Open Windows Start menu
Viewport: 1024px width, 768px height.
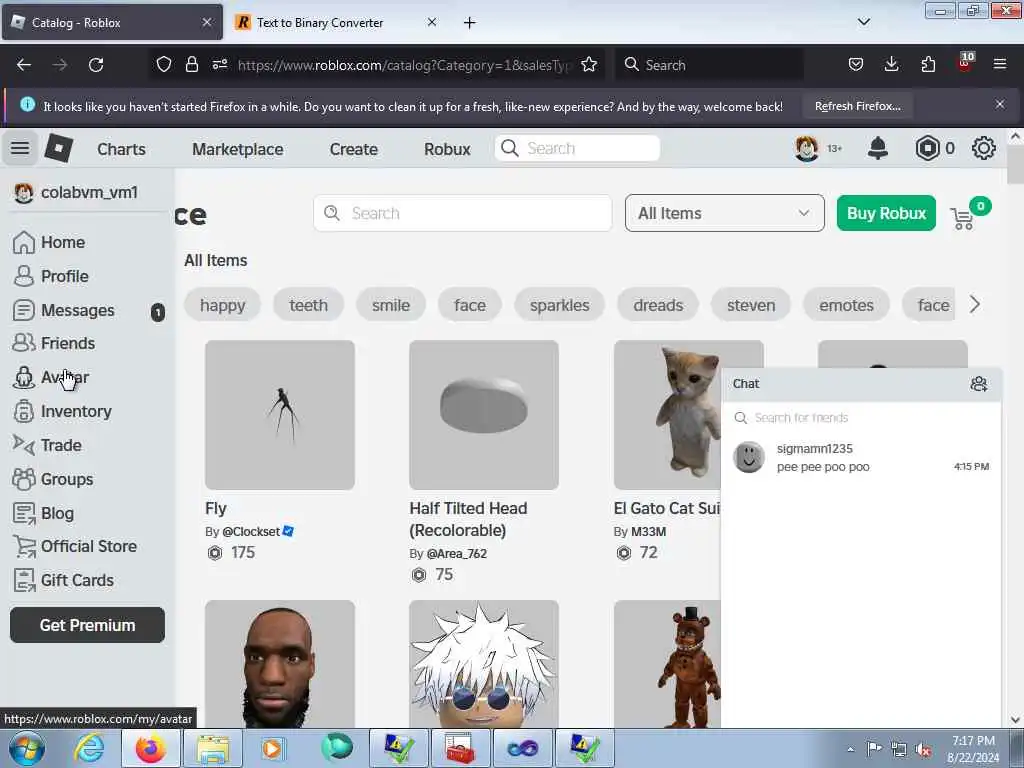click(26, 748)
